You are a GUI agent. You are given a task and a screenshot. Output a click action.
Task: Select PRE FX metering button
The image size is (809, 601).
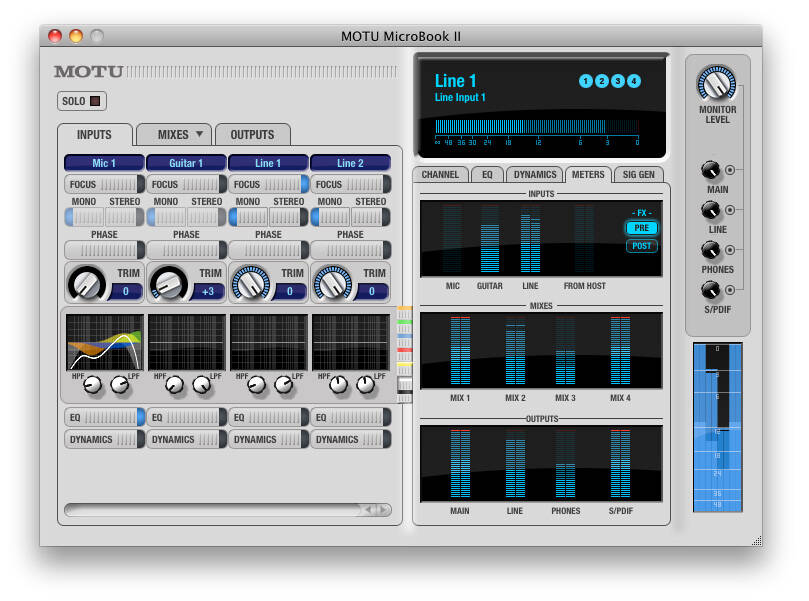click(642, 228)
